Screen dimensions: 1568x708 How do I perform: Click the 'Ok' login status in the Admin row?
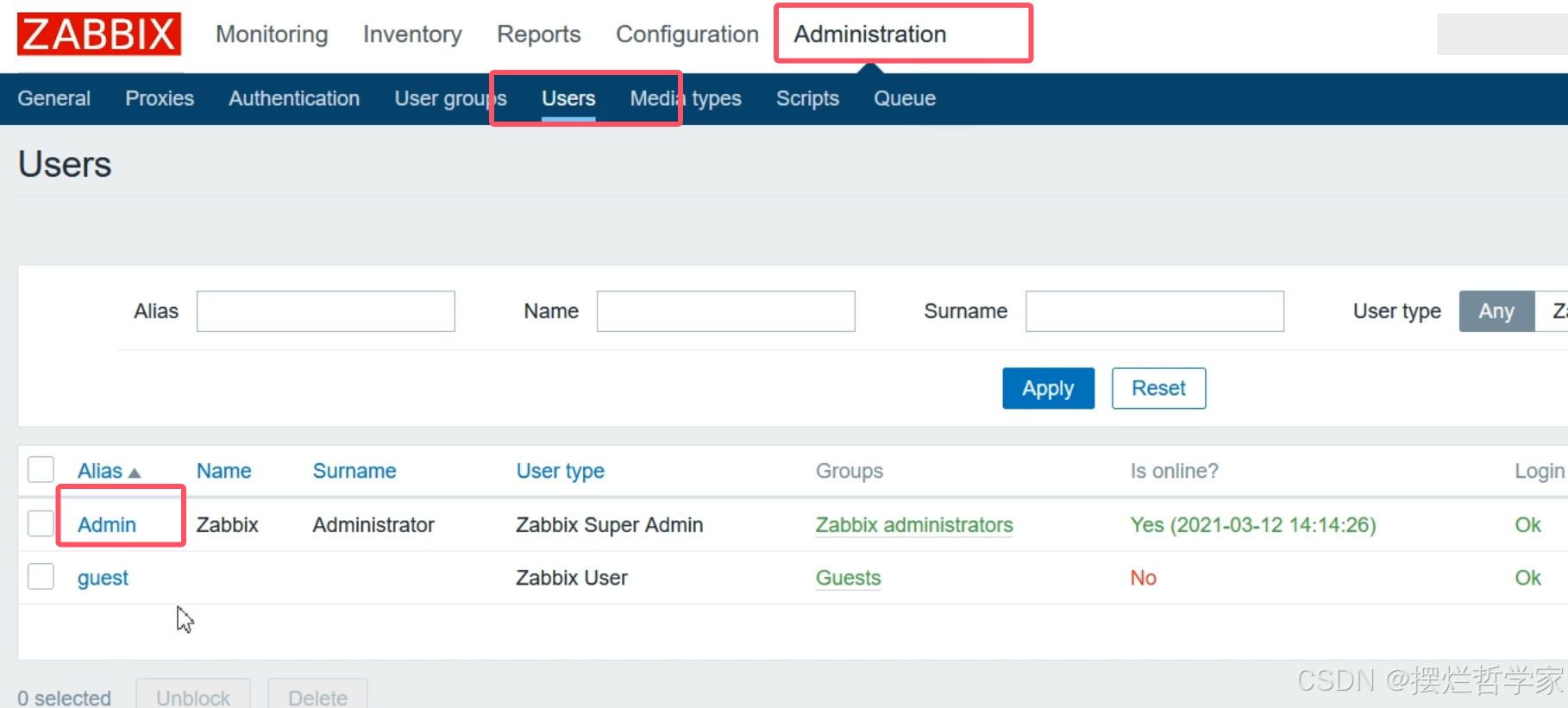(x=1527, y=524)
